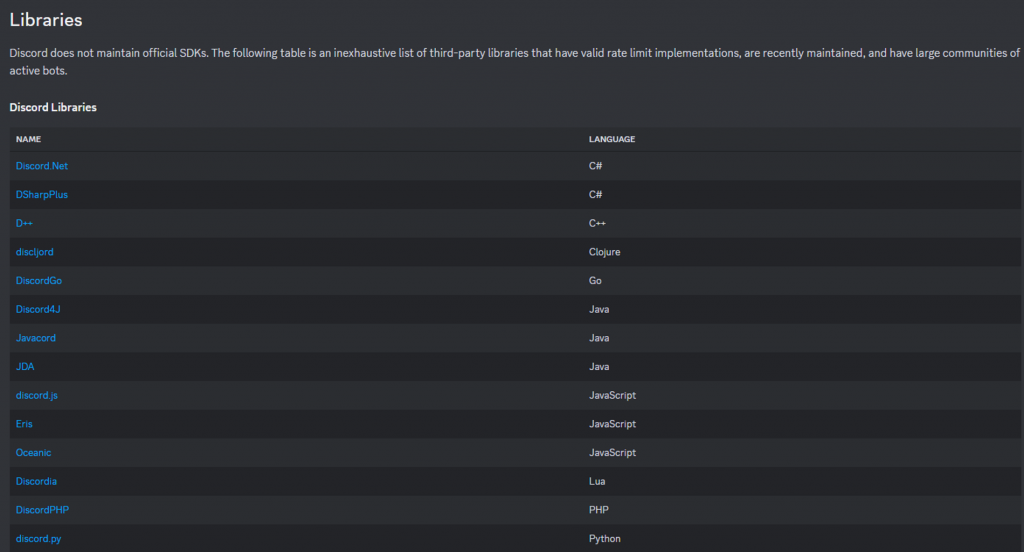Screen dimensions: 1024x552
Task: Open the DSharpPlus library link
Action: [42, 195]
